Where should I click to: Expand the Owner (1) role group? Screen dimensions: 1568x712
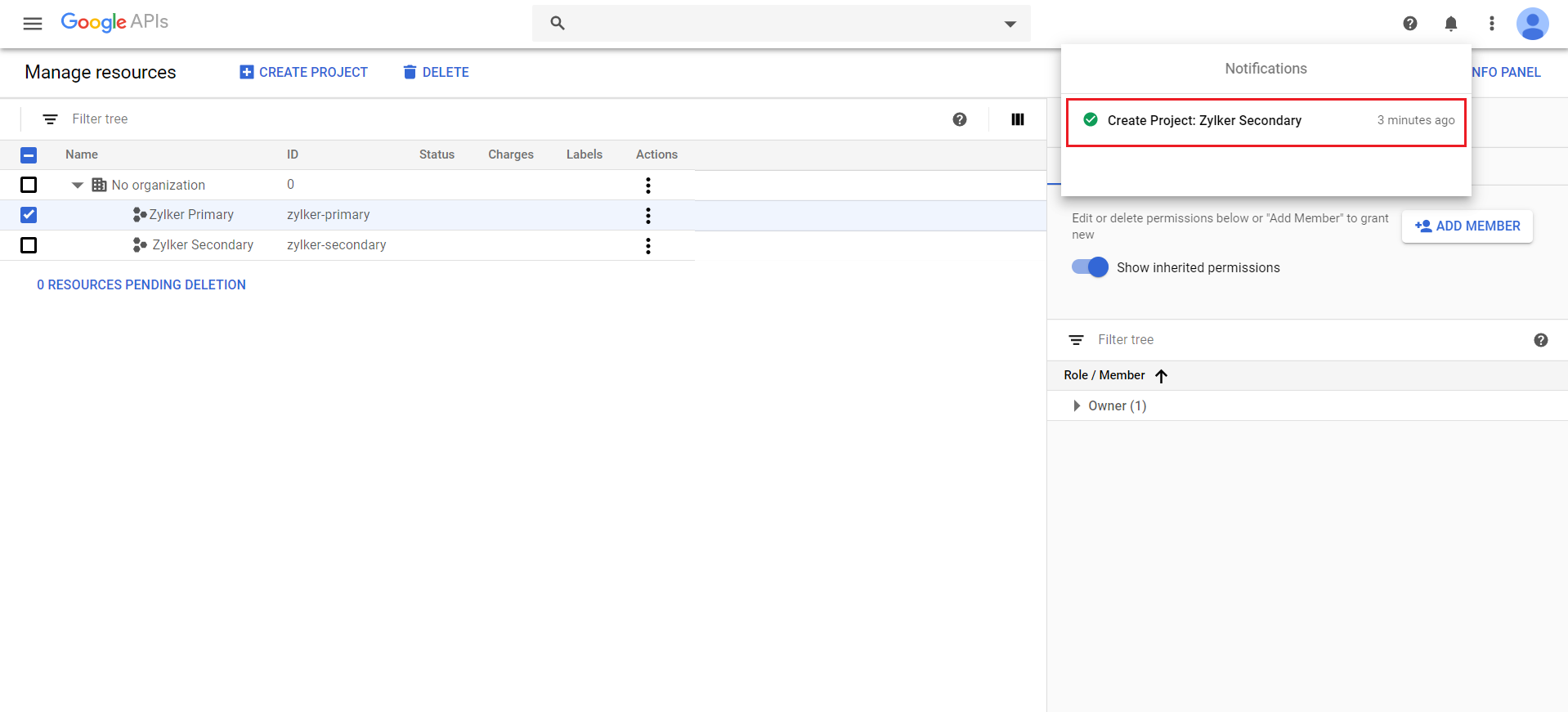pos(1077,406)
